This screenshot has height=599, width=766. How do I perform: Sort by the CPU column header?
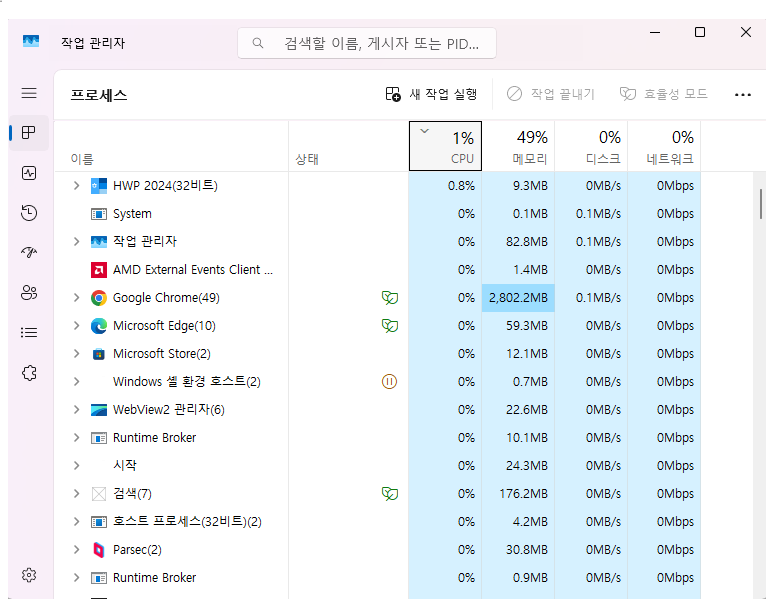pos(445,146)
